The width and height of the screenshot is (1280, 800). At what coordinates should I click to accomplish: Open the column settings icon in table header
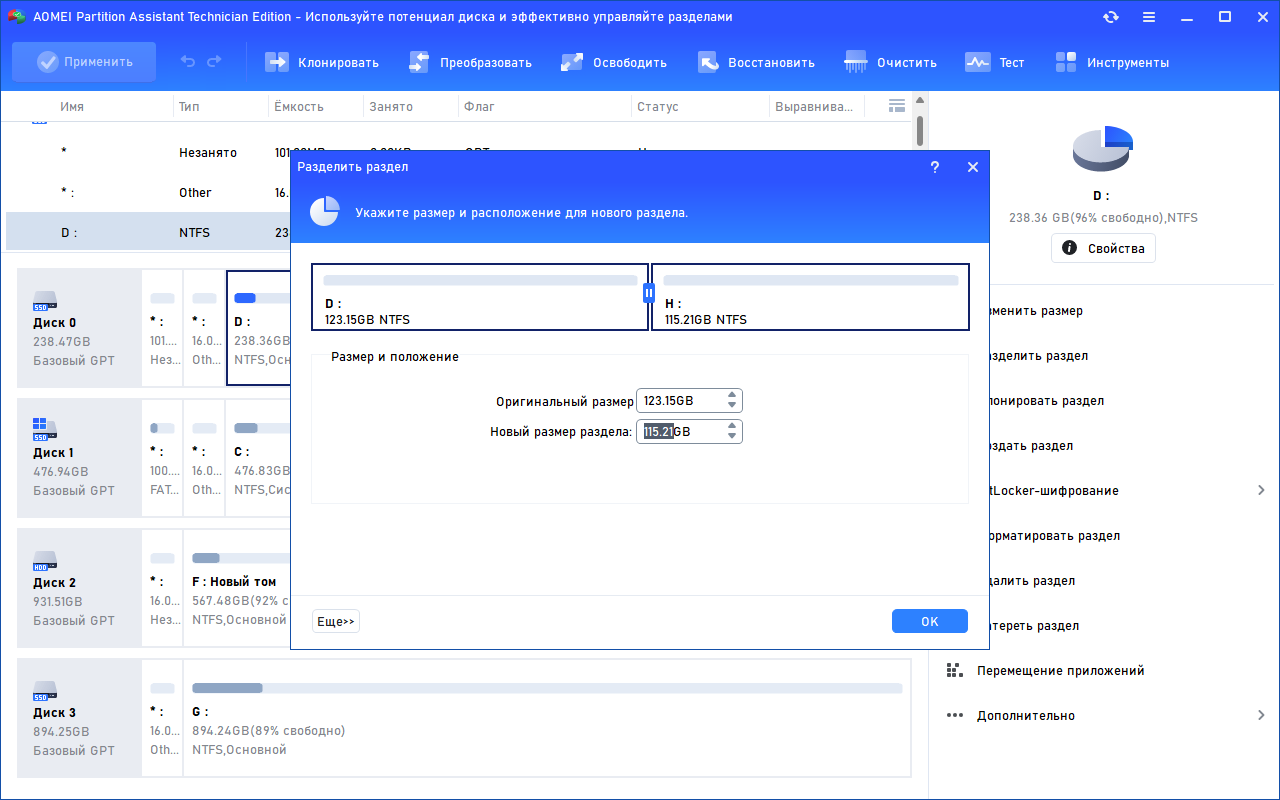click(897, 106)
